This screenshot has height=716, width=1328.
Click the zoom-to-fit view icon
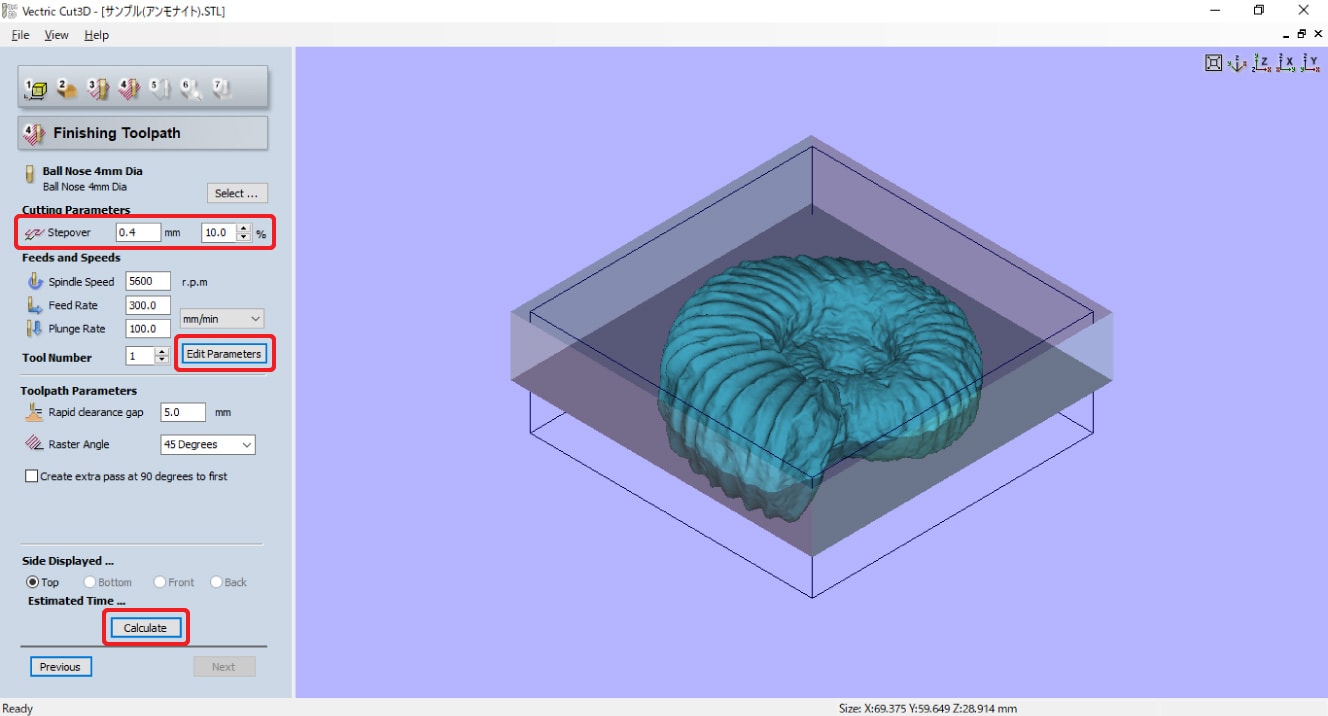pyautogui.click(x=1213, y=63)
